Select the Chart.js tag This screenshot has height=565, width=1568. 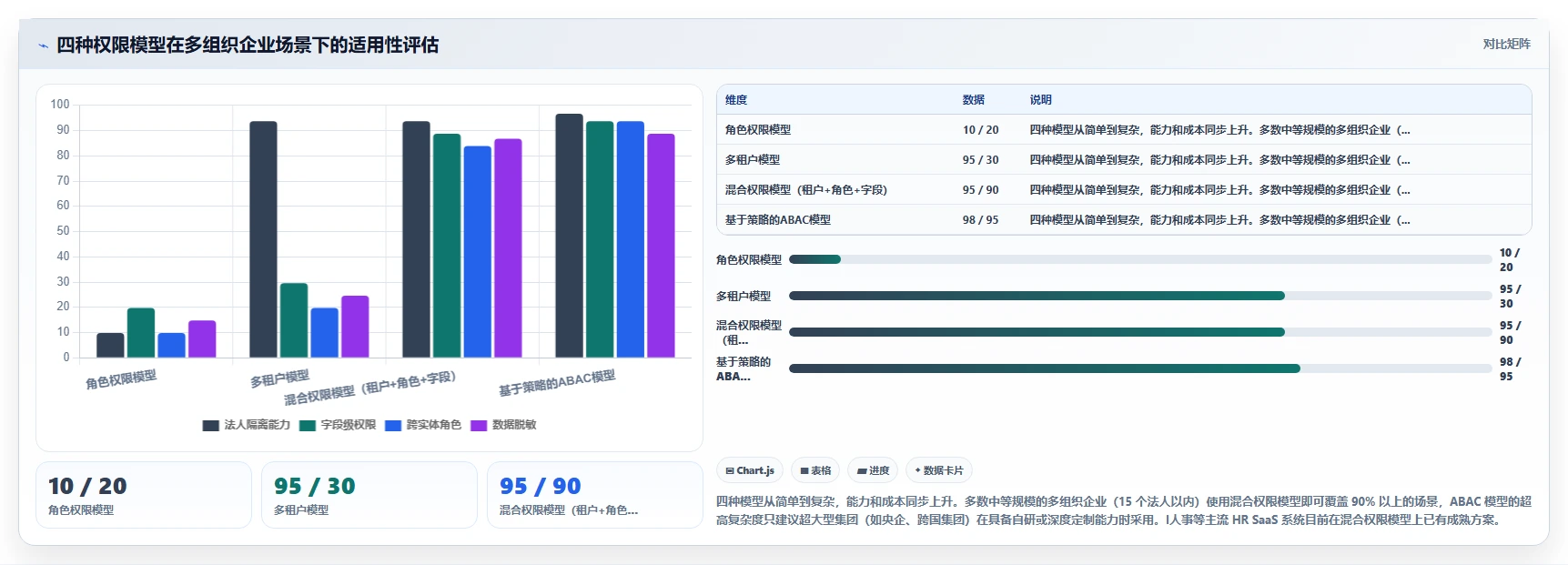click(750, 470)
